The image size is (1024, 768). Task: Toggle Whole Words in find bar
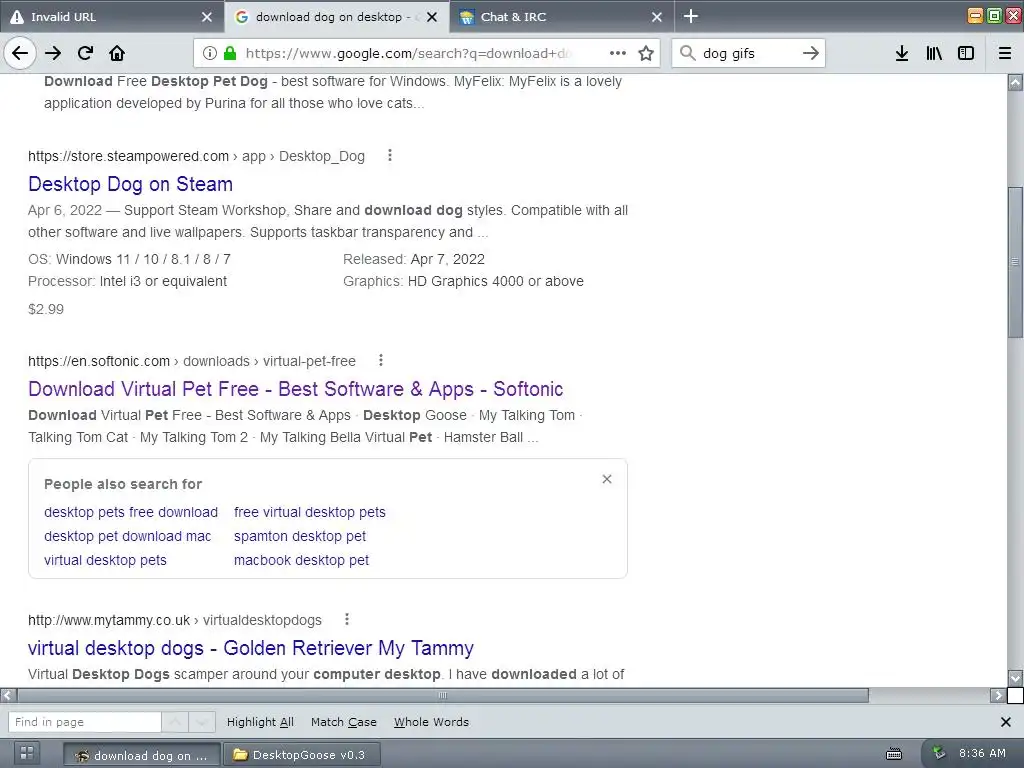431,722
